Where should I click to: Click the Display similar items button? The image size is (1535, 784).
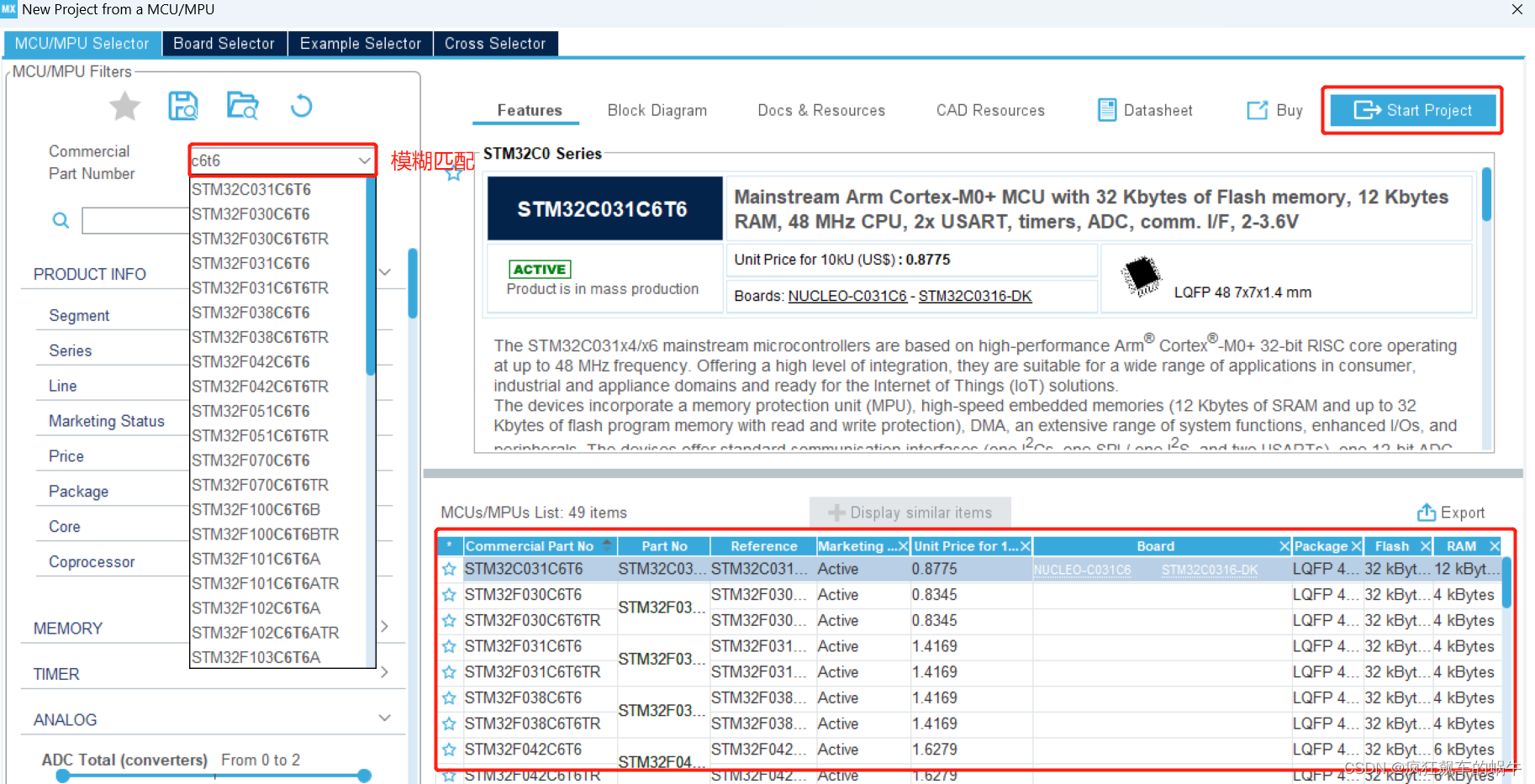pos(910,513)
